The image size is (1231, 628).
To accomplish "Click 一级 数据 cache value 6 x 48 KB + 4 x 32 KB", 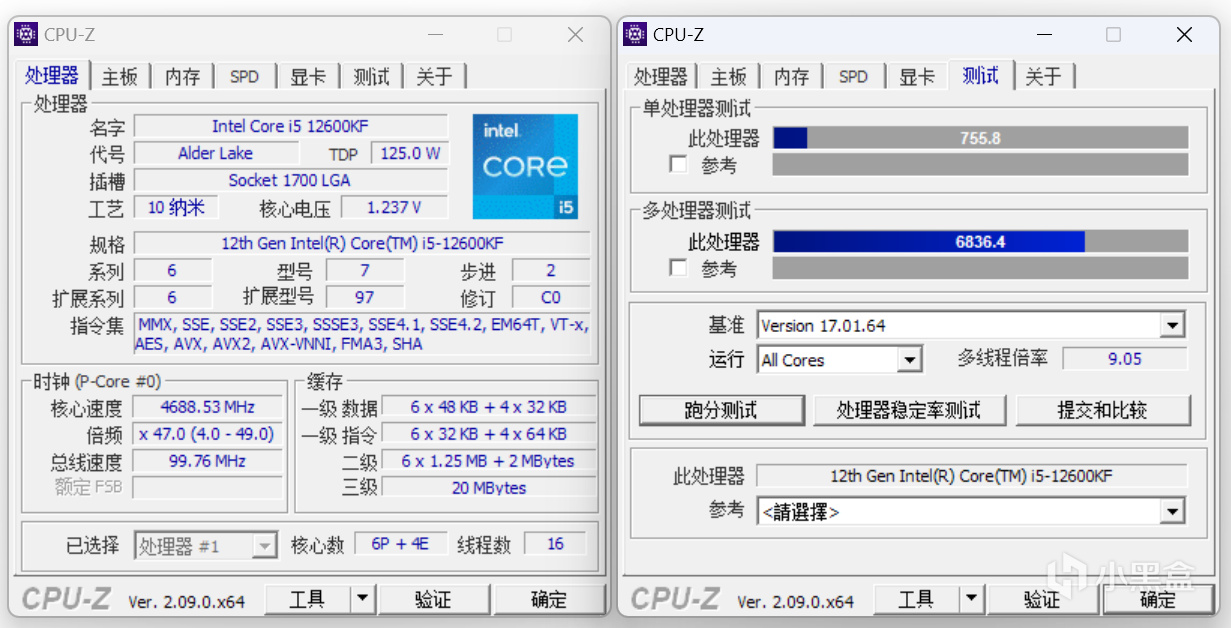I will [x=488, y=407].
